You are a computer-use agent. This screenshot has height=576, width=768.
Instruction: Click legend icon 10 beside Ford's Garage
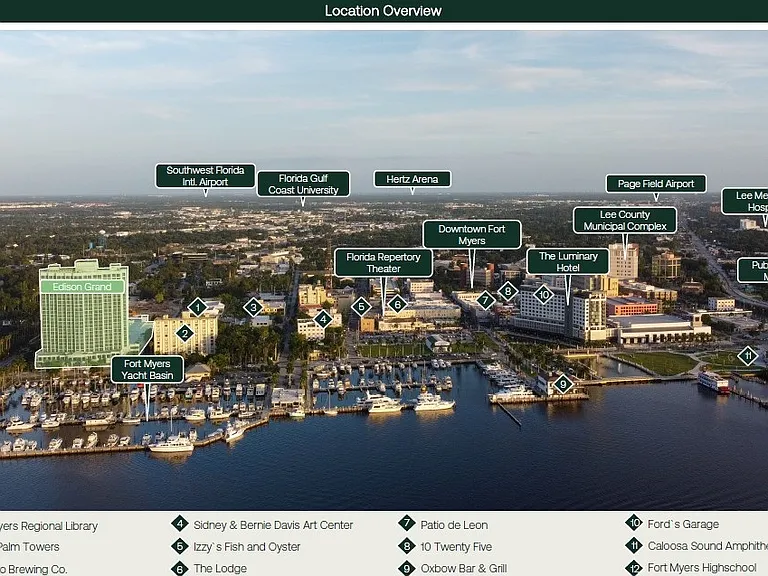pyautogui.click(x=634, y=523)
